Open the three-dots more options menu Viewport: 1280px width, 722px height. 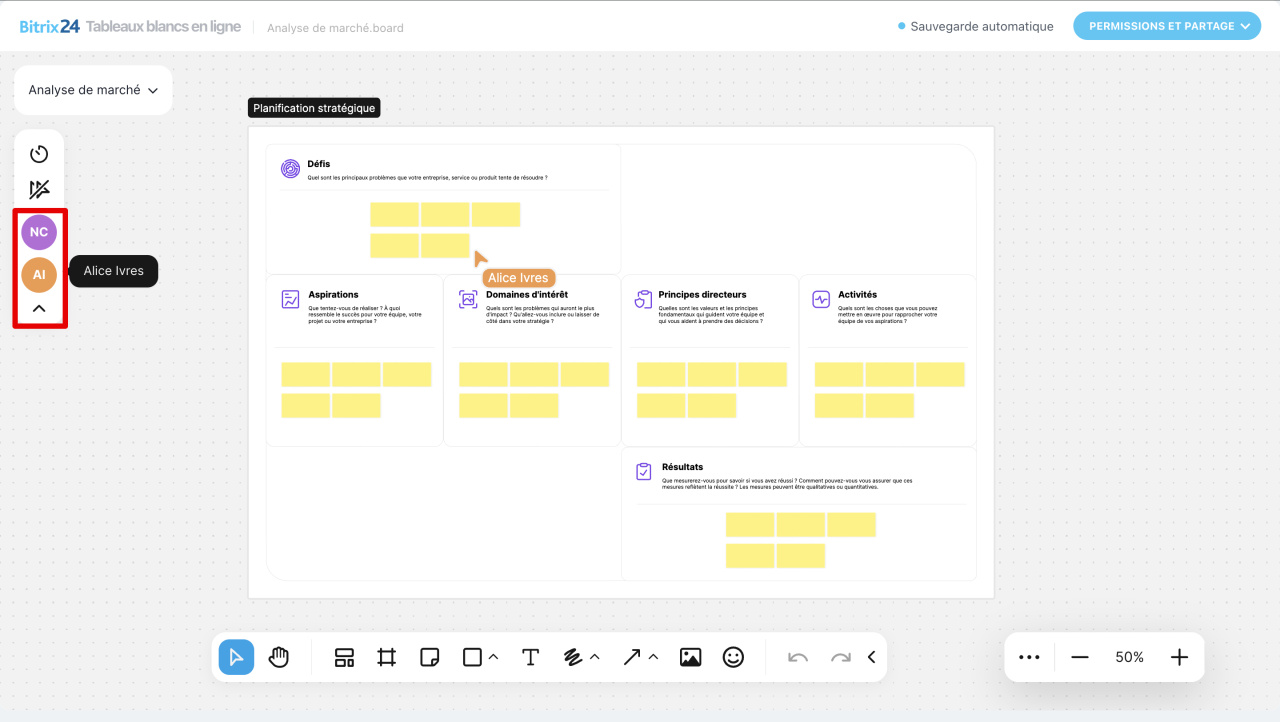point(1029,657)
